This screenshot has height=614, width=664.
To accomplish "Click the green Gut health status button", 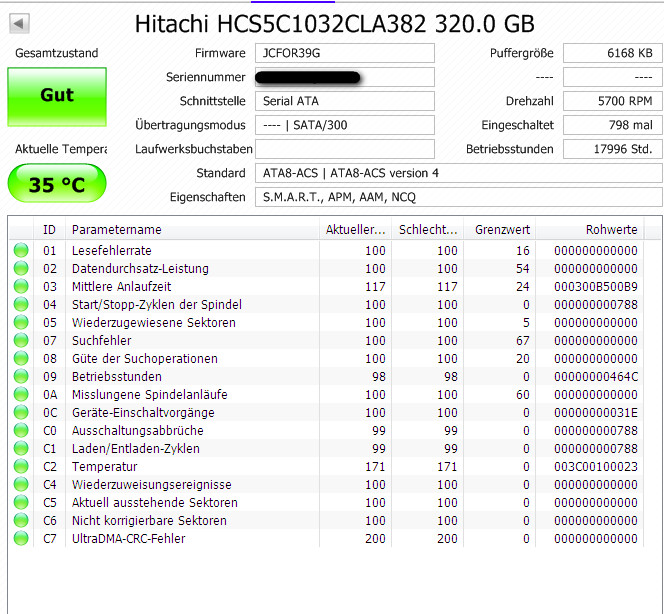I will point(57,97).
